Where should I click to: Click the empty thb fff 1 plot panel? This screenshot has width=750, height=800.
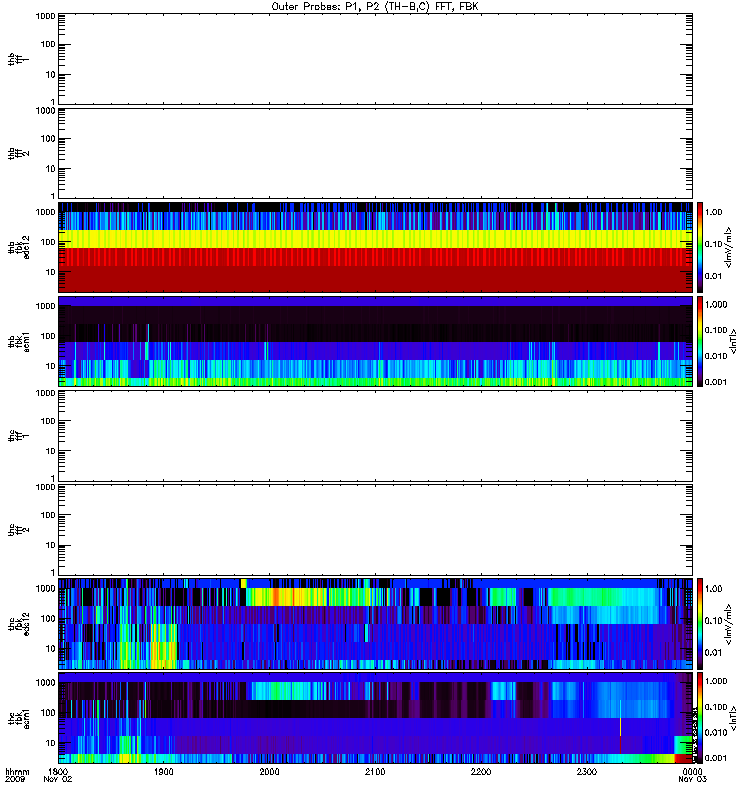(x=376, y=59)
